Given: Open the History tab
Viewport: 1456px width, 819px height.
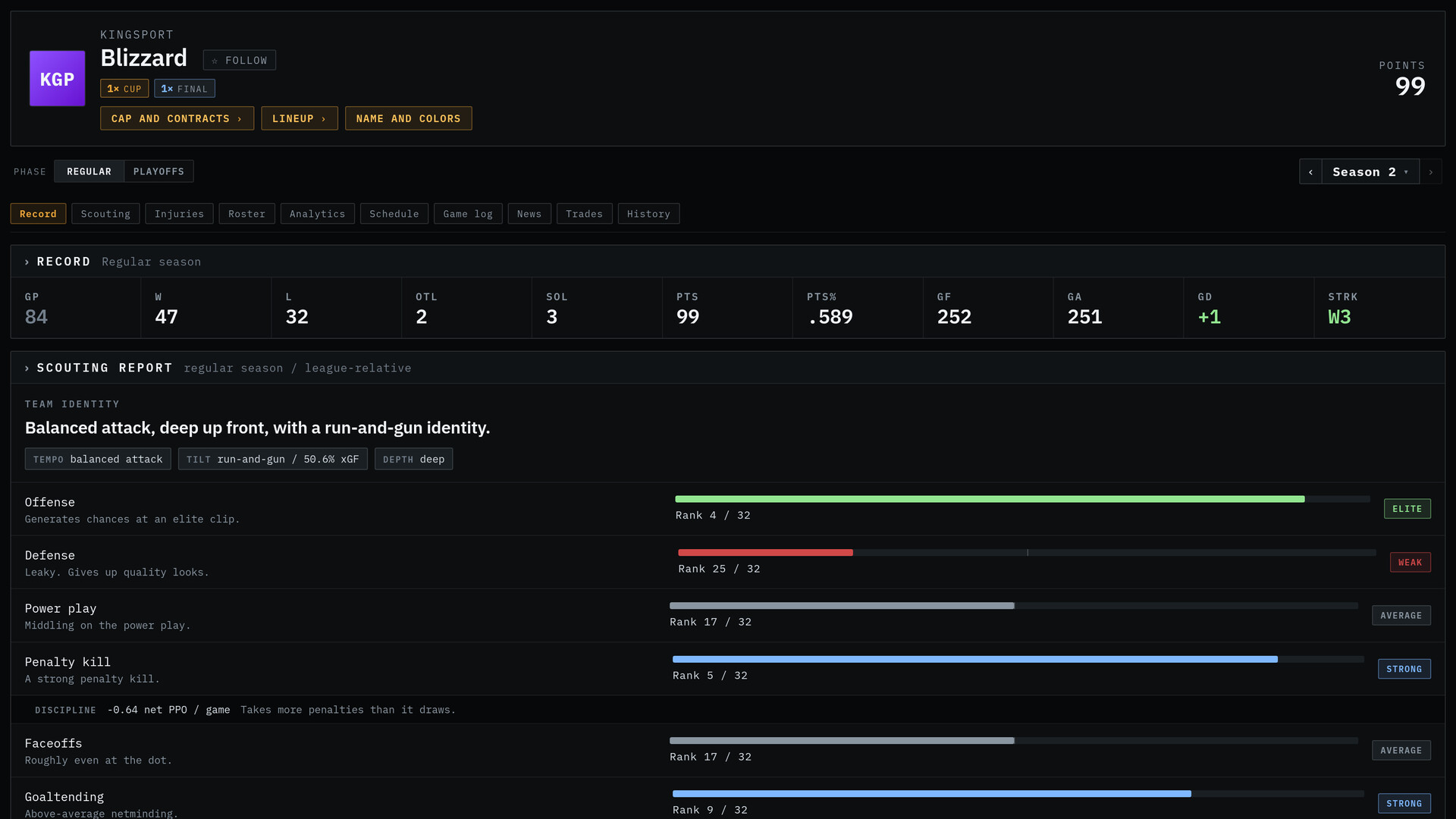Looking at the screenshot, I should pyautogui.click(x=648, y=214).
